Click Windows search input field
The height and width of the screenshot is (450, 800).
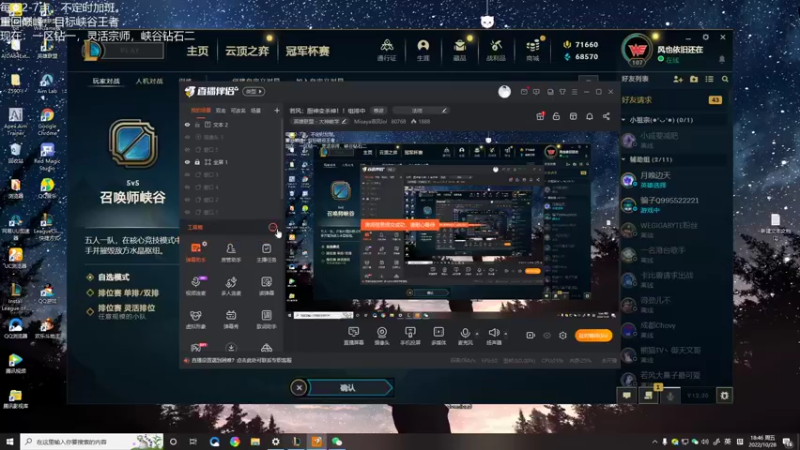tap(92, 442)
